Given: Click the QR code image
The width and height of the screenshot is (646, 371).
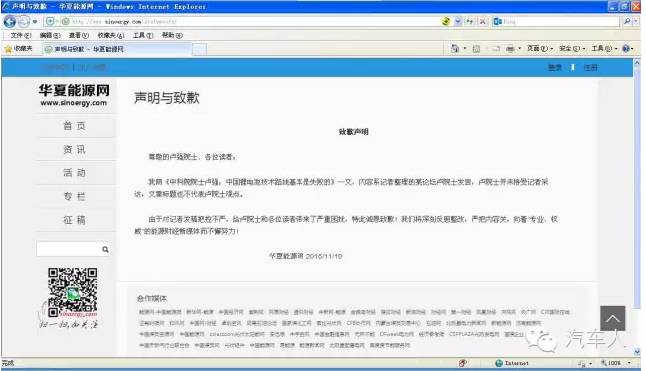Looking at the screenshot, I should click(x=73, y=291).
